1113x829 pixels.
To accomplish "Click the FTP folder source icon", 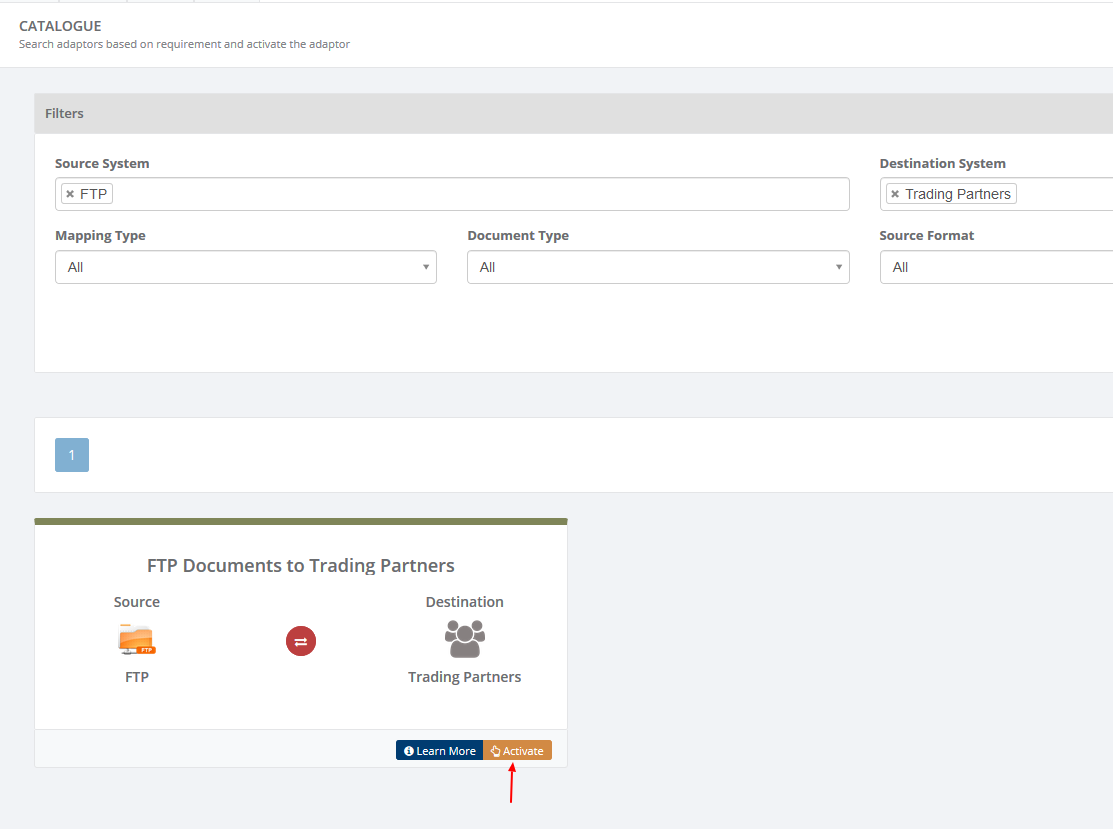I will tap(136, 639).
